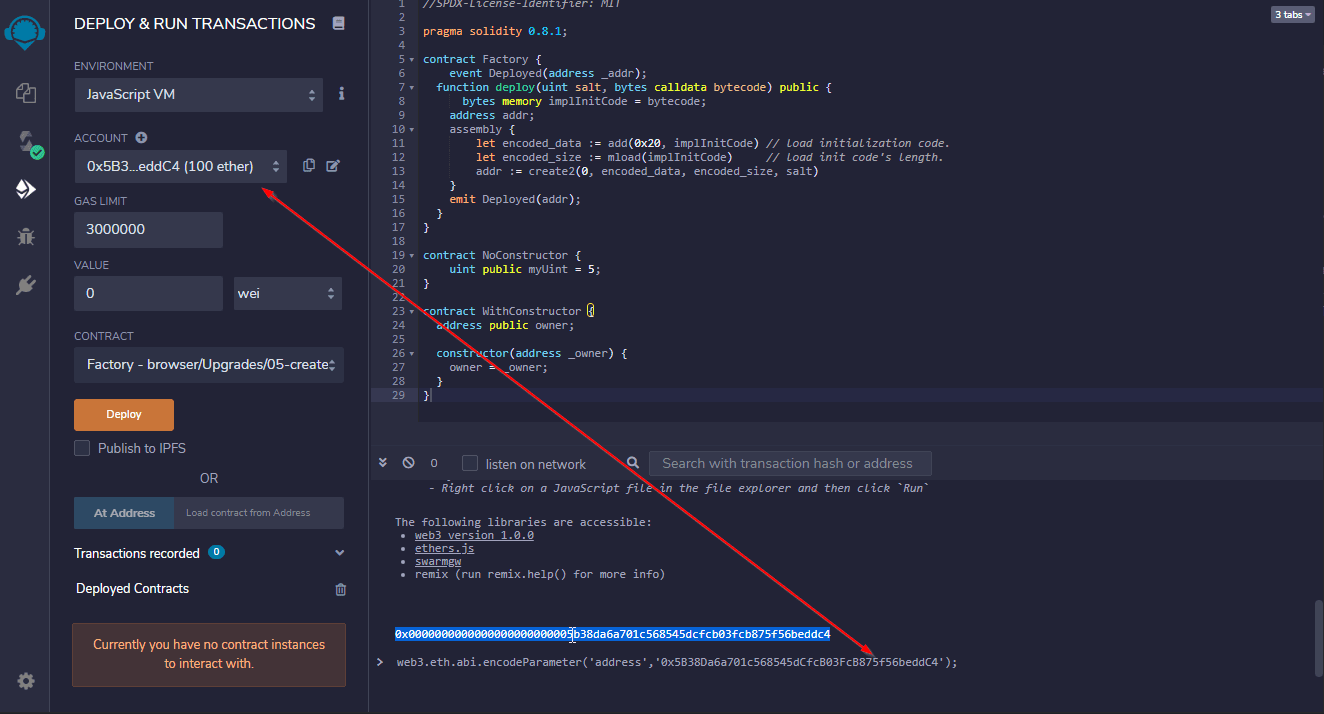Screen dimensions: 1324x714
Task: Click the Transactions recorded 0 badge
Action: [x=216, y=552]
